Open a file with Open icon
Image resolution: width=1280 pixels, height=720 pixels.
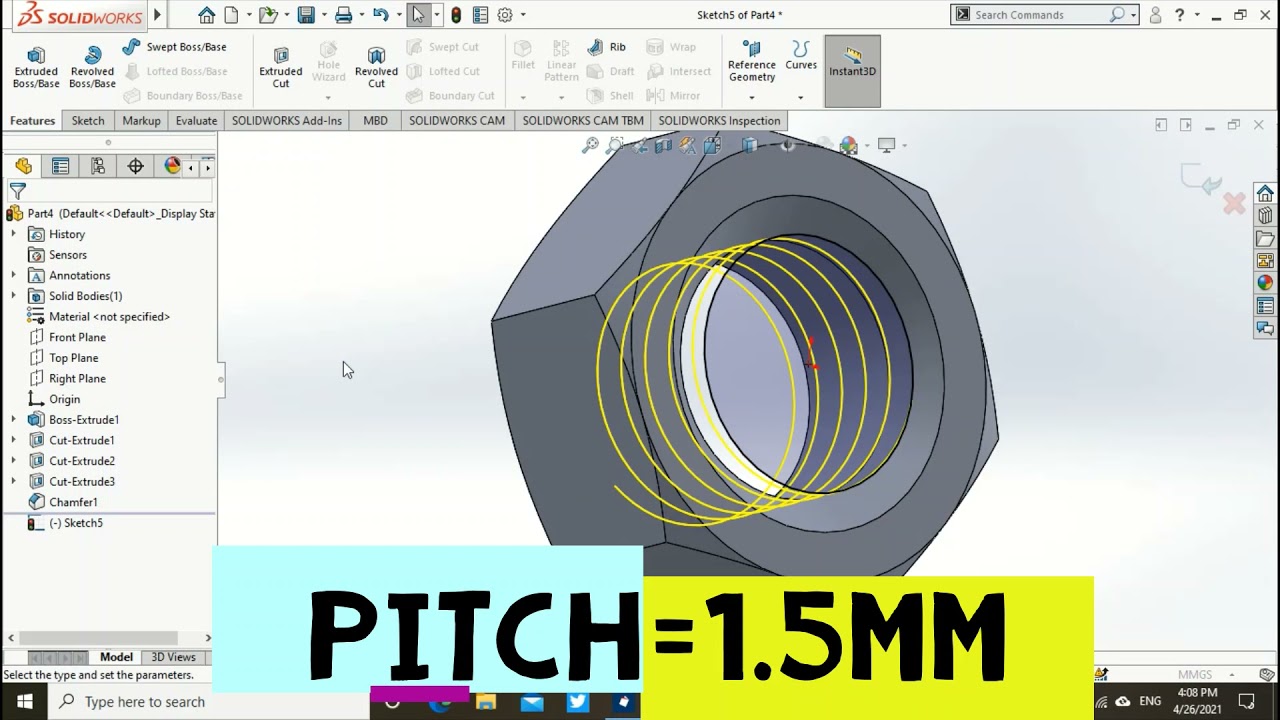point(267,15)
